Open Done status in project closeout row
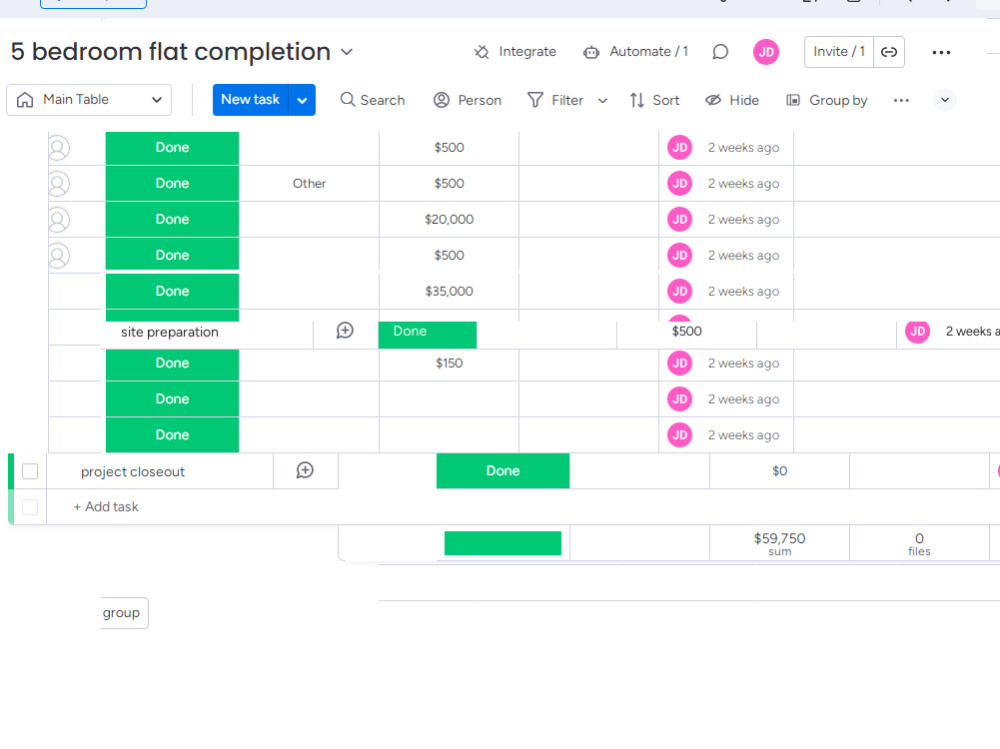This screenshot has width=1000, height=749. (503, 471)
